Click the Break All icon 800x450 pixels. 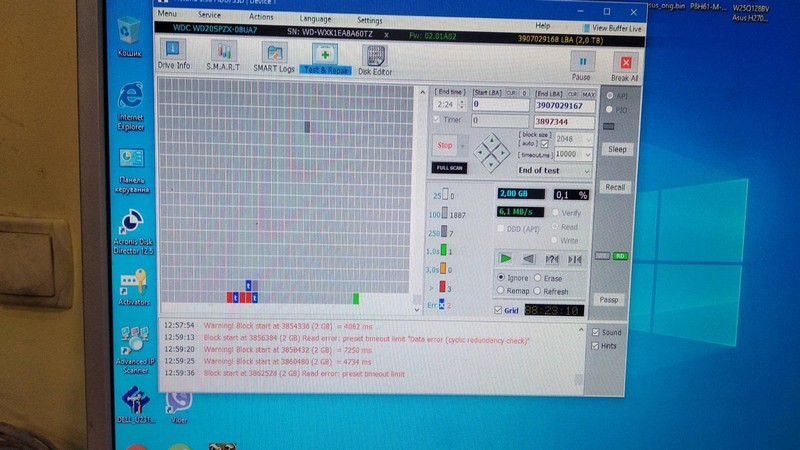(x=625, y=65)
